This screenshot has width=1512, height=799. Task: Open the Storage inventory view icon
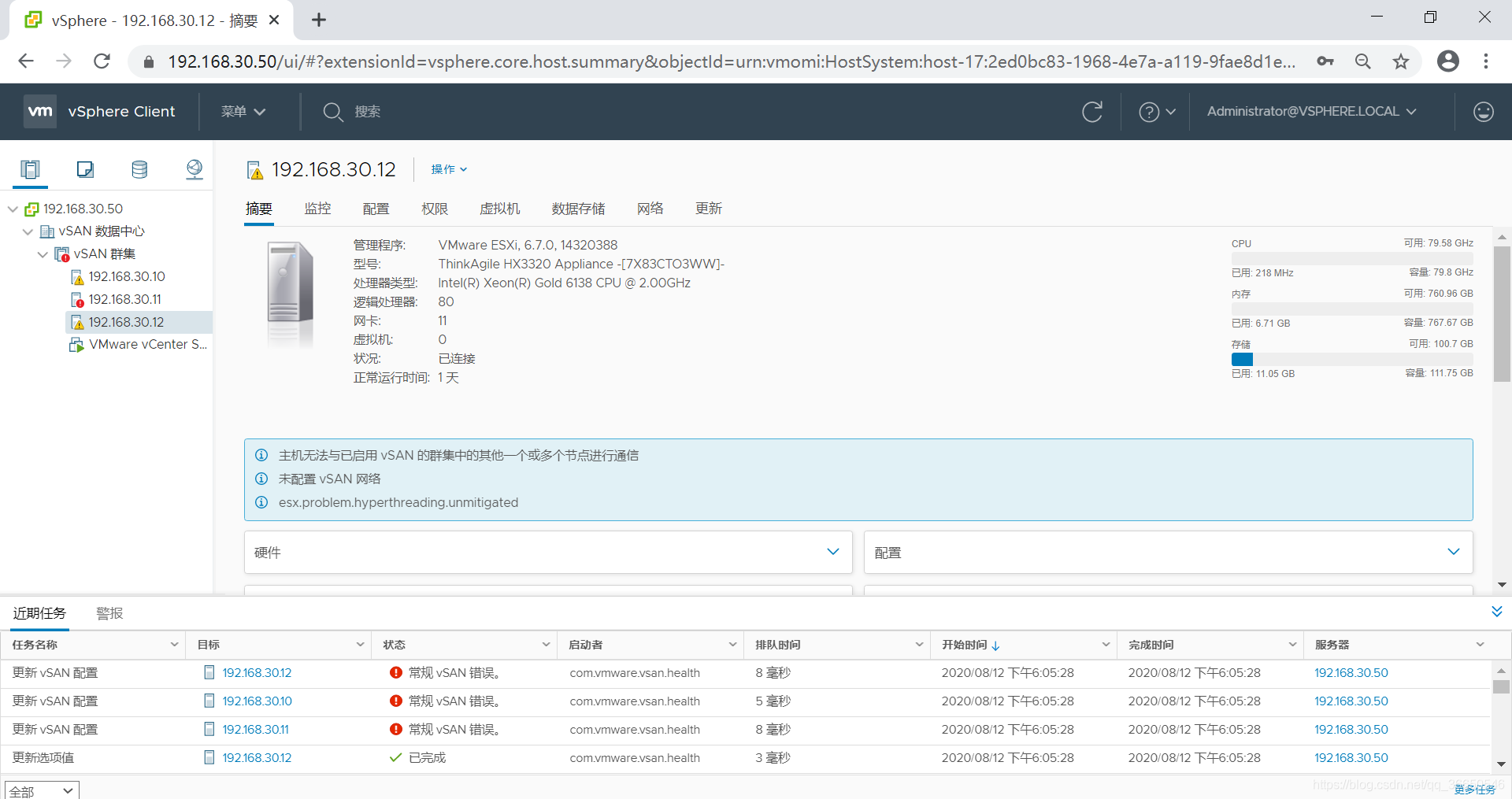tap(139, 169)
